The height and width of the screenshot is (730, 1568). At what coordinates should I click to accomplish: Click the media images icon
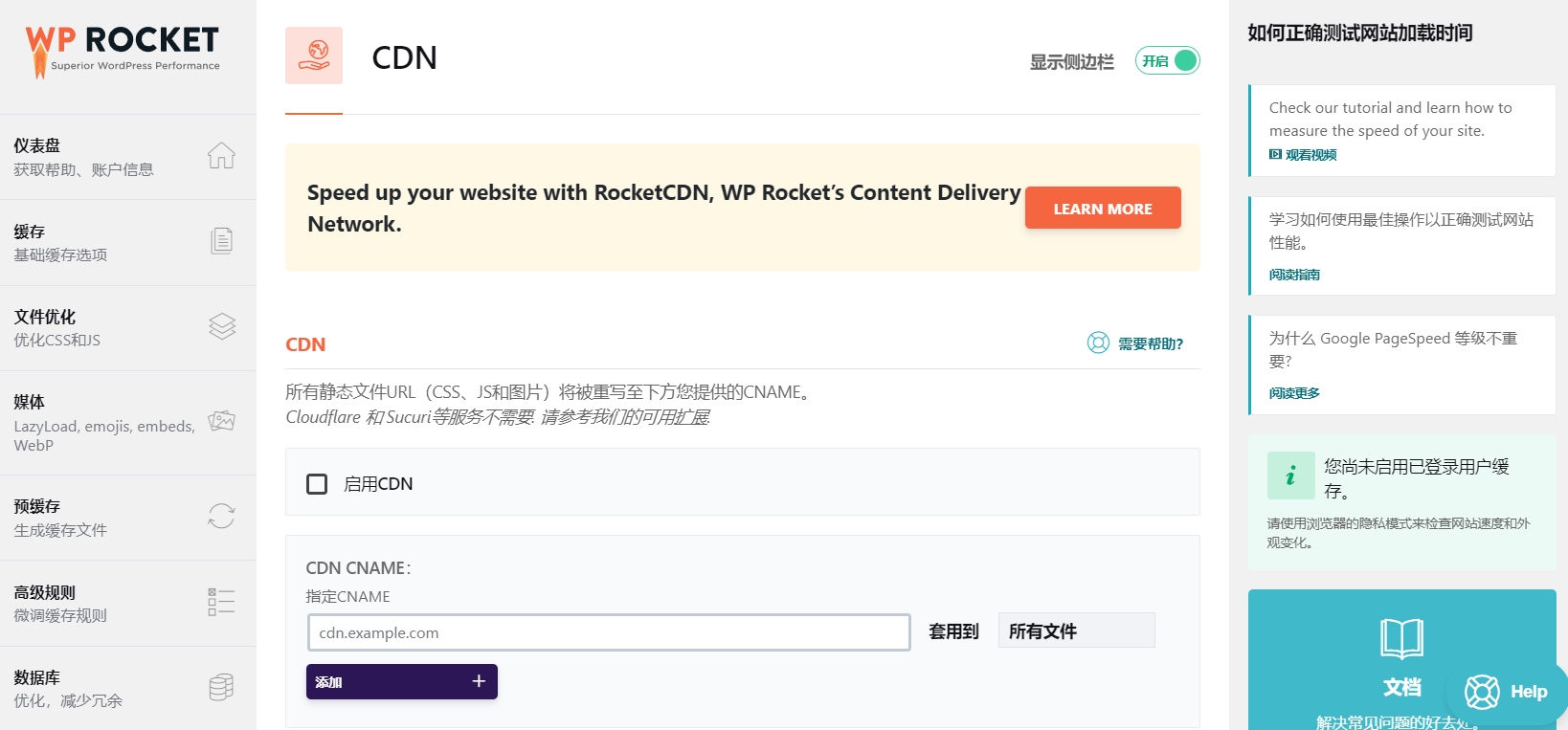(x=221, y=421)
